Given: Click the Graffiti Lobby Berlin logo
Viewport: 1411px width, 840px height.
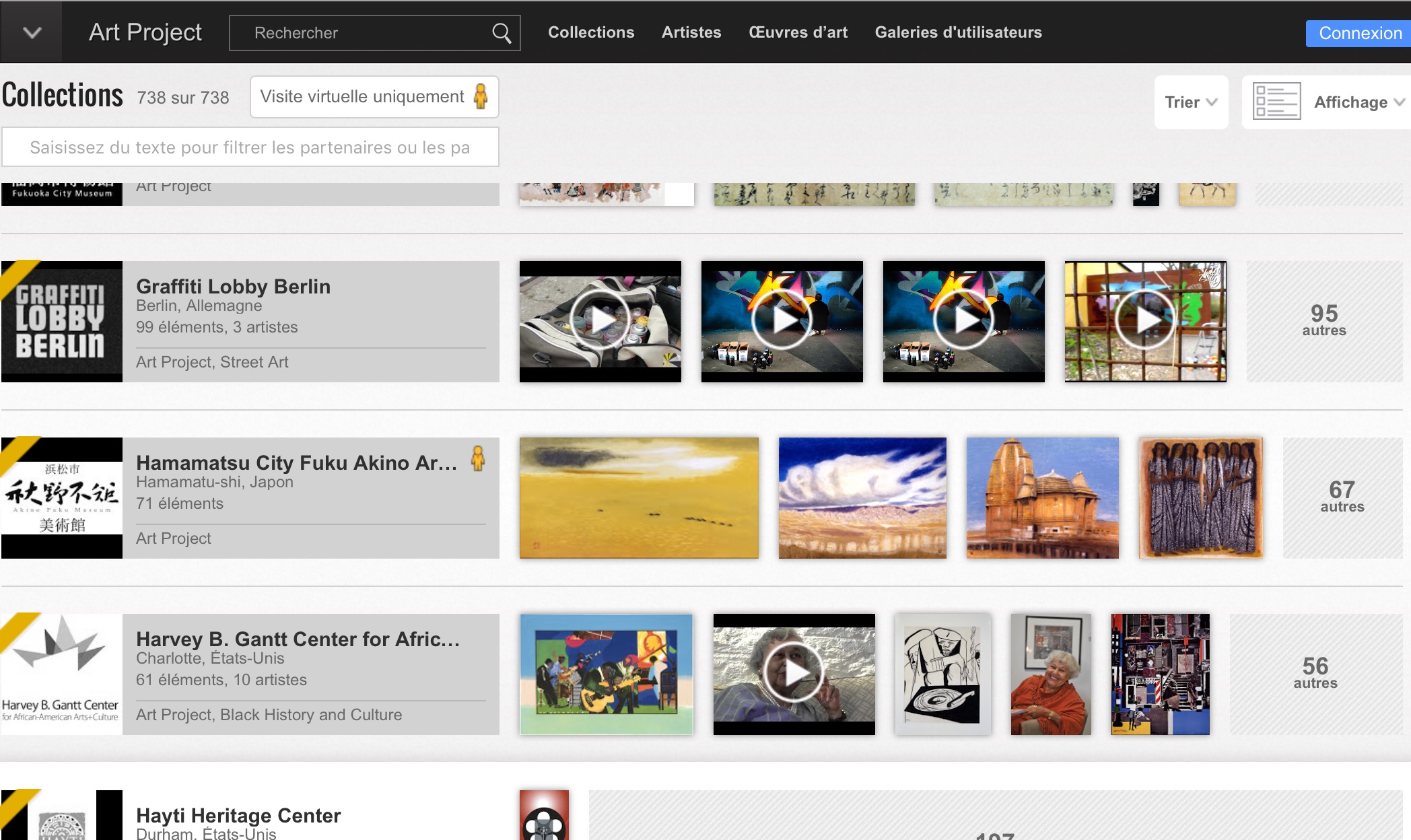Looking at the screenshot, I should tap(61, 322).
